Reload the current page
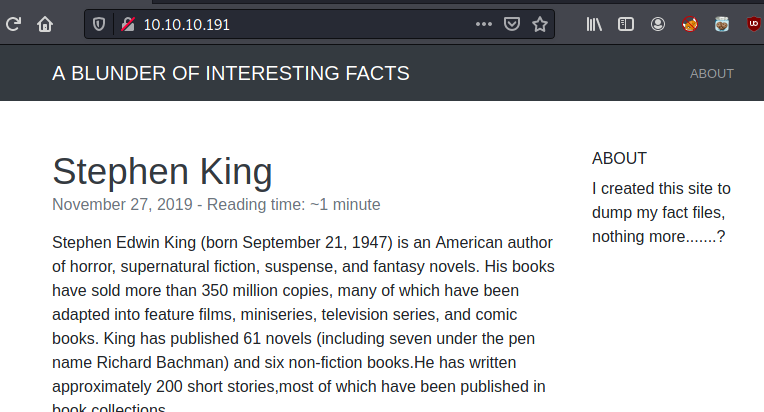Screen dimensions: 764x412 click(13, 24)
